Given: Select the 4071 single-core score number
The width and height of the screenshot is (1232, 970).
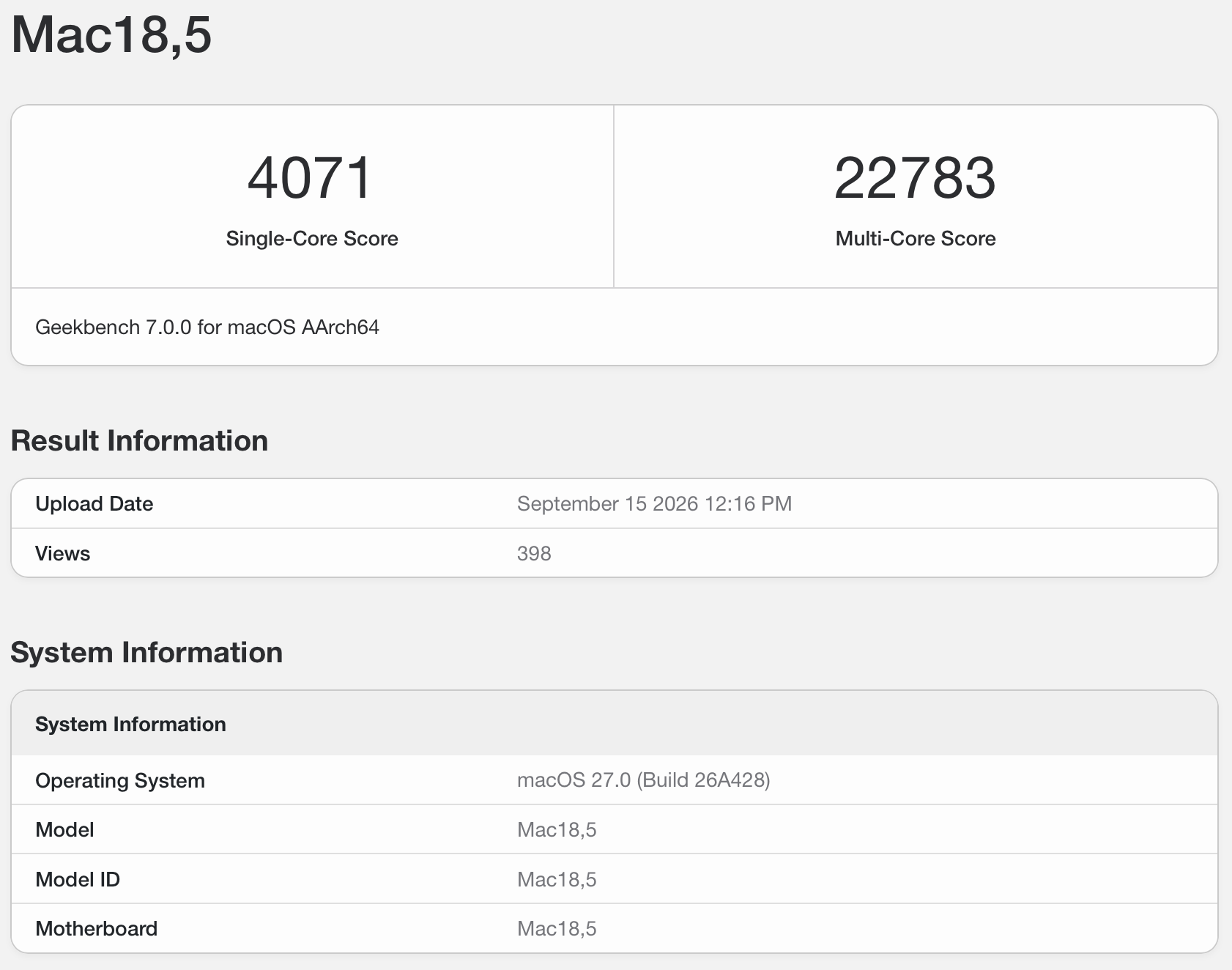Looking at the screenshot, I should coord(311,178).
